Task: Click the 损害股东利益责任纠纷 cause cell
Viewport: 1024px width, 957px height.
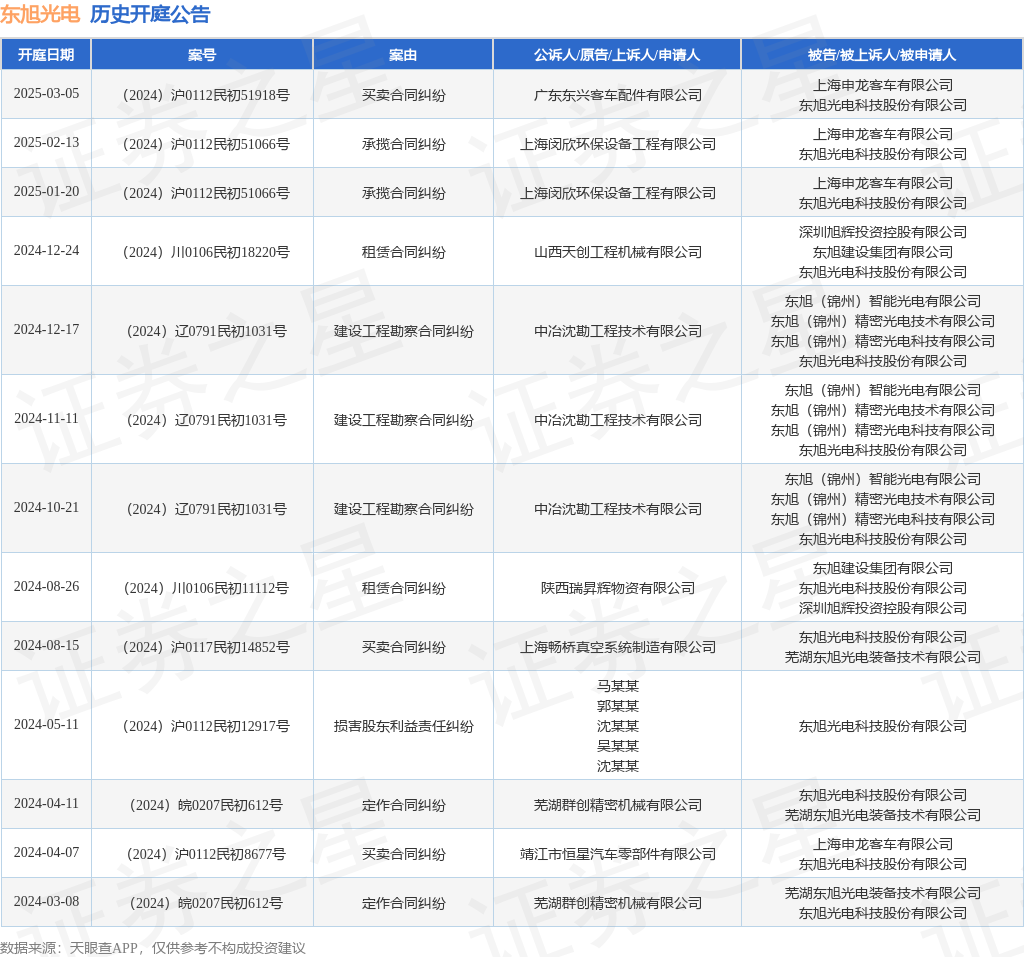Action: pyautogui.click(x=404, y=726)
